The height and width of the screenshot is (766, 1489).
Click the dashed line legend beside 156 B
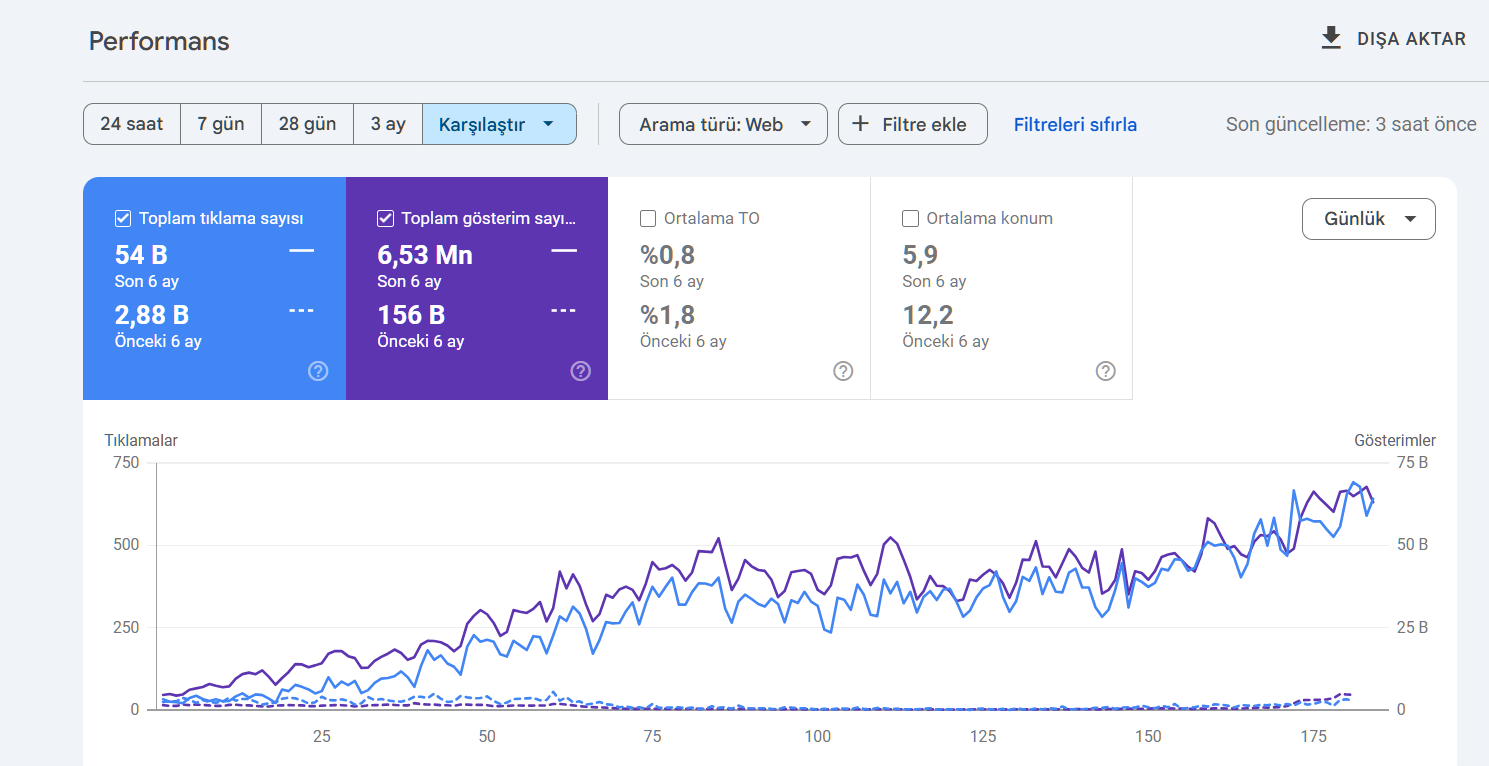[x=564, y=310]
